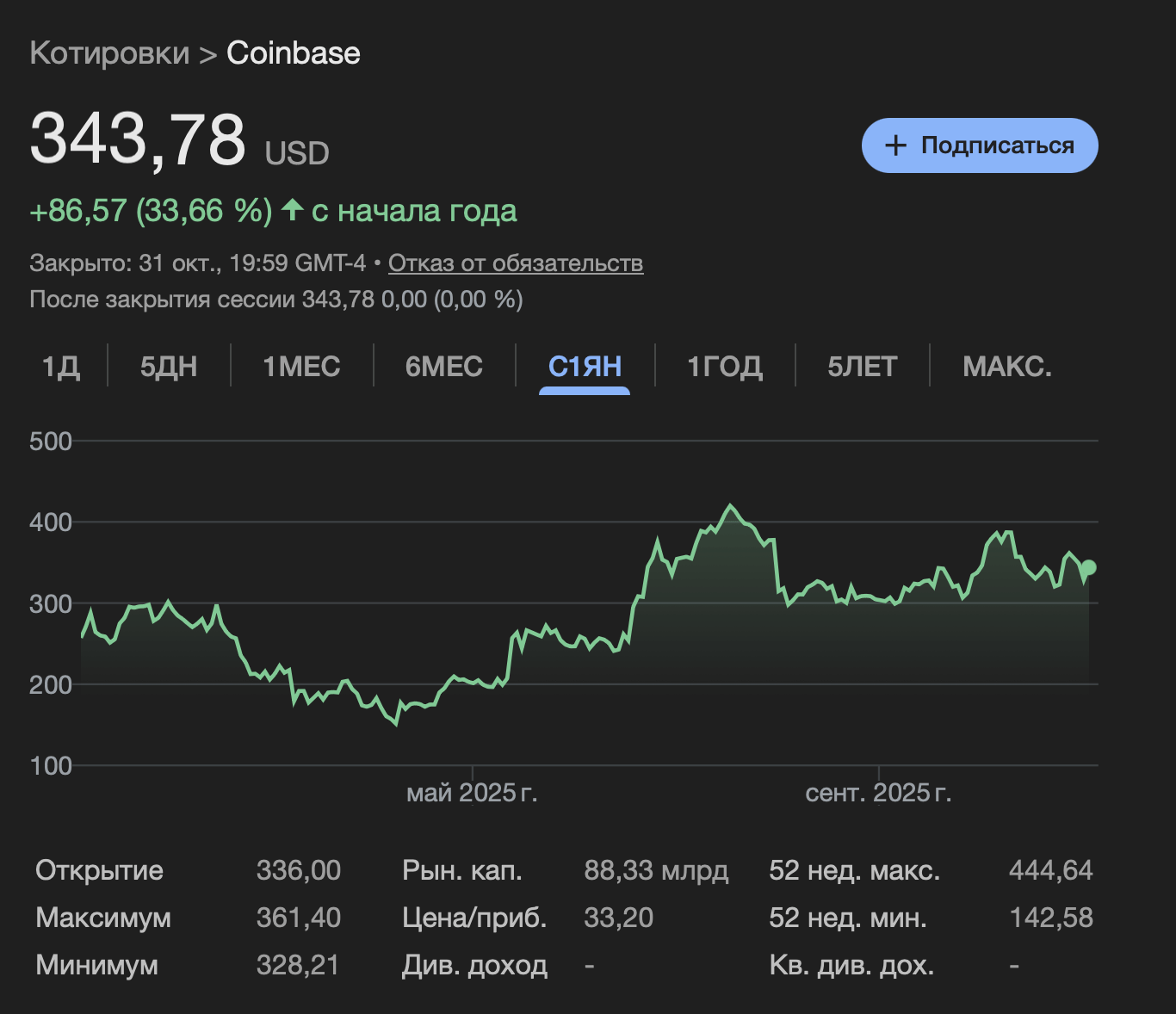
Task: Click the active С1ЯН tab
Action: [584, 367]
